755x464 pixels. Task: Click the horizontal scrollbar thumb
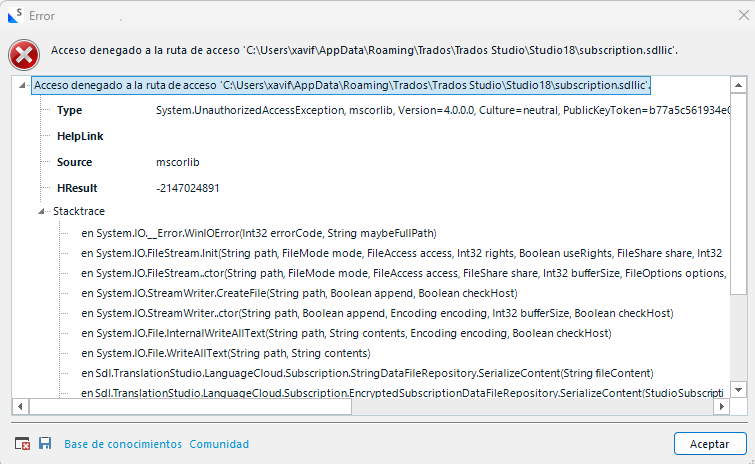click(190, 407)
